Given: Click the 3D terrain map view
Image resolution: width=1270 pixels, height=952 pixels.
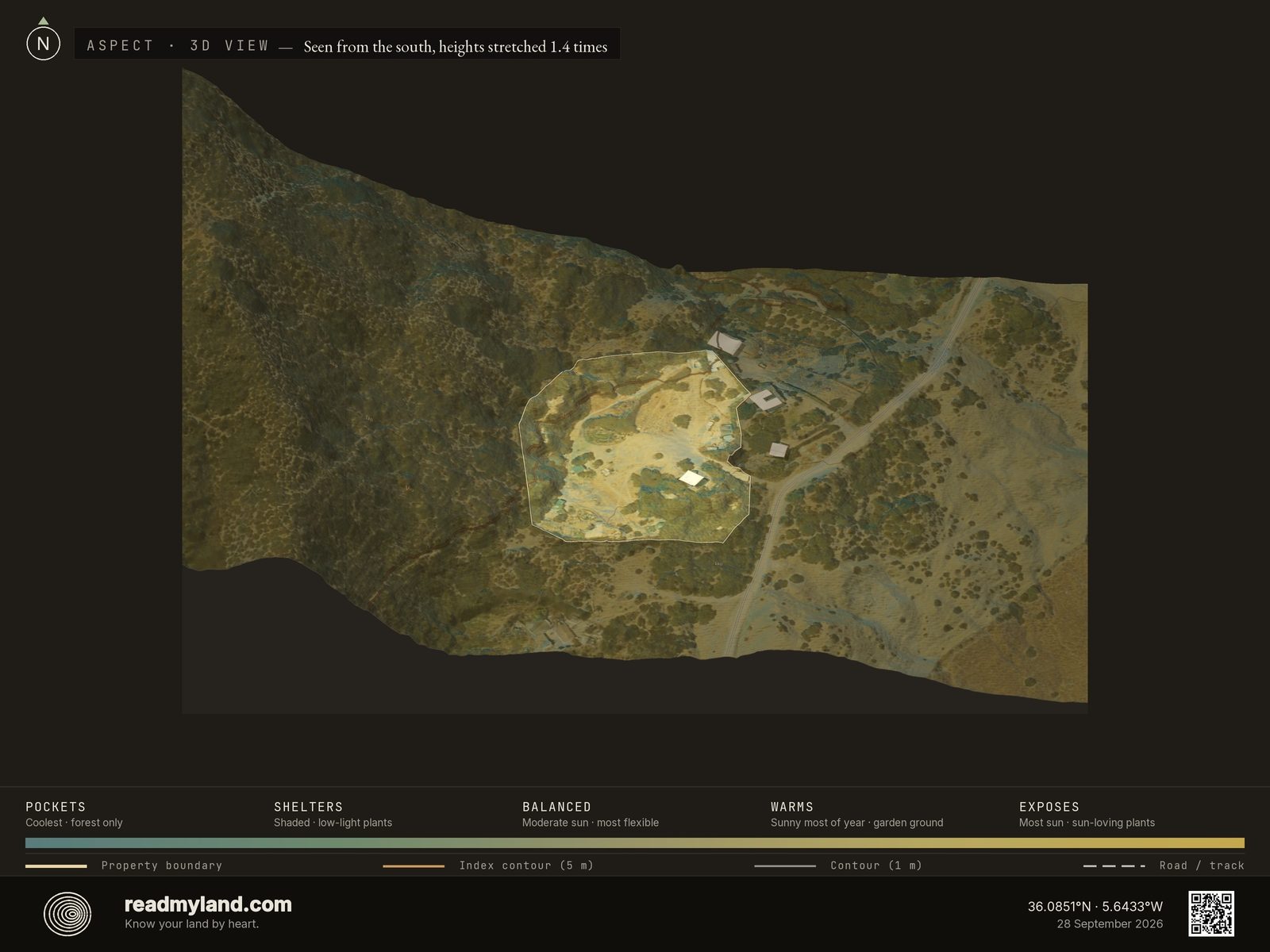Looking at the screenshot, I should (635, 391).
